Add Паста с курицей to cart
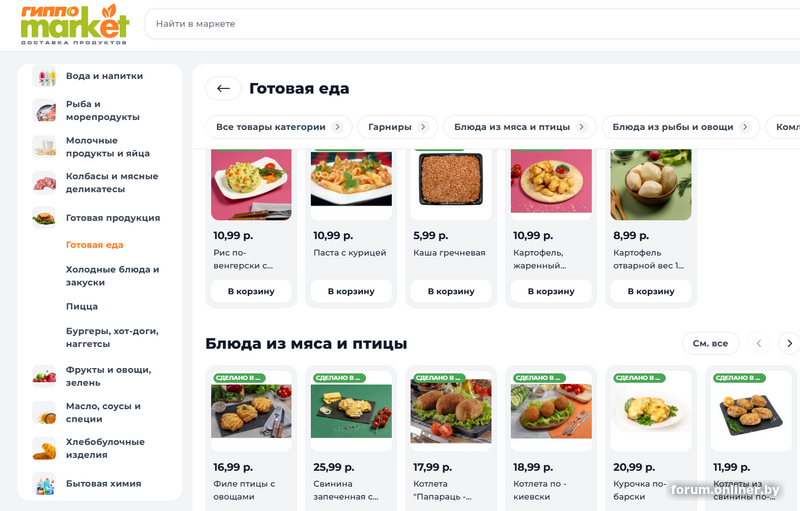 point(351,291)
